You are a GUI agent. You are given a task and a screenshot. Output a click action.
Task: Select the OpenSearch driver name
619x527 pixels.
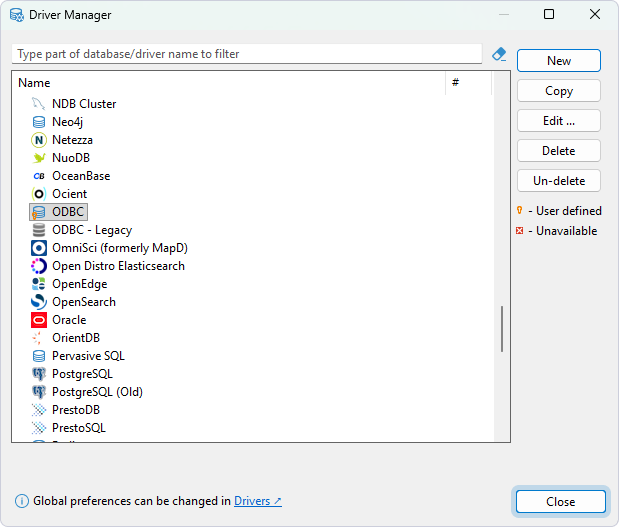coord(84,302)
